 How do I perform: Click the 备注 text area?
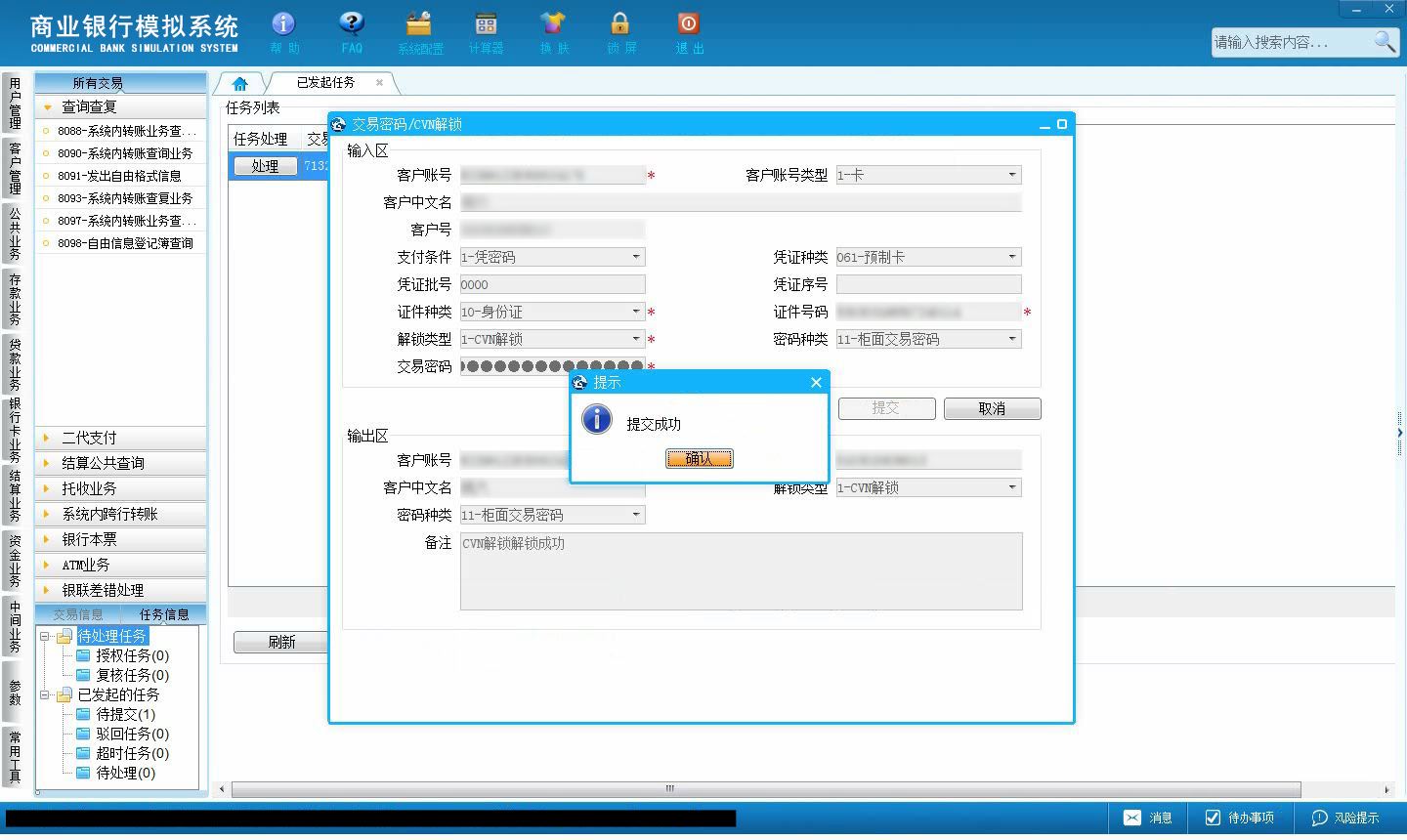741,571
